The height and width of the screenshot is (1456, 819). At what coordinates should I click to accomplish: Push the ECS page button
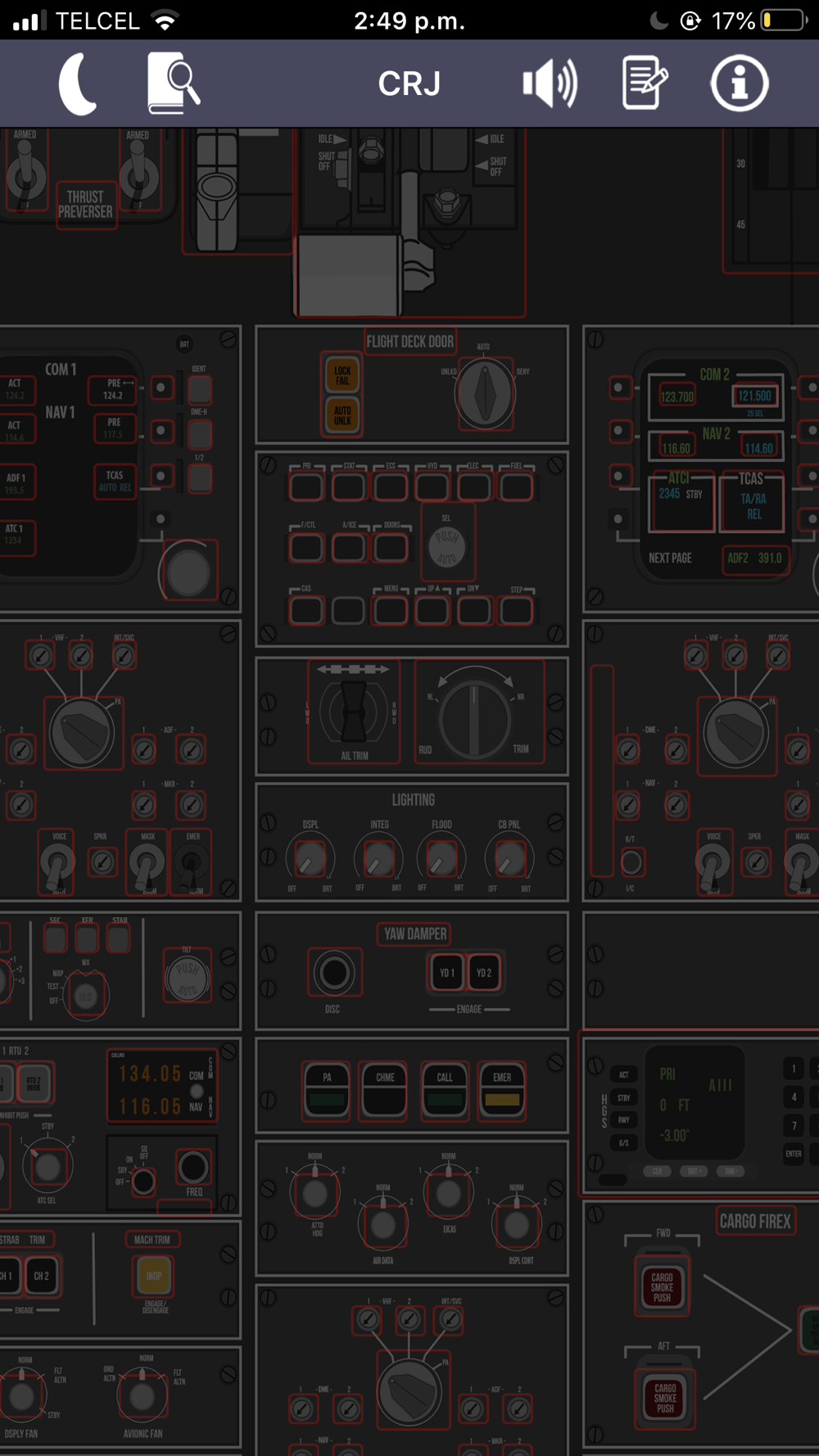click(391, 487)
